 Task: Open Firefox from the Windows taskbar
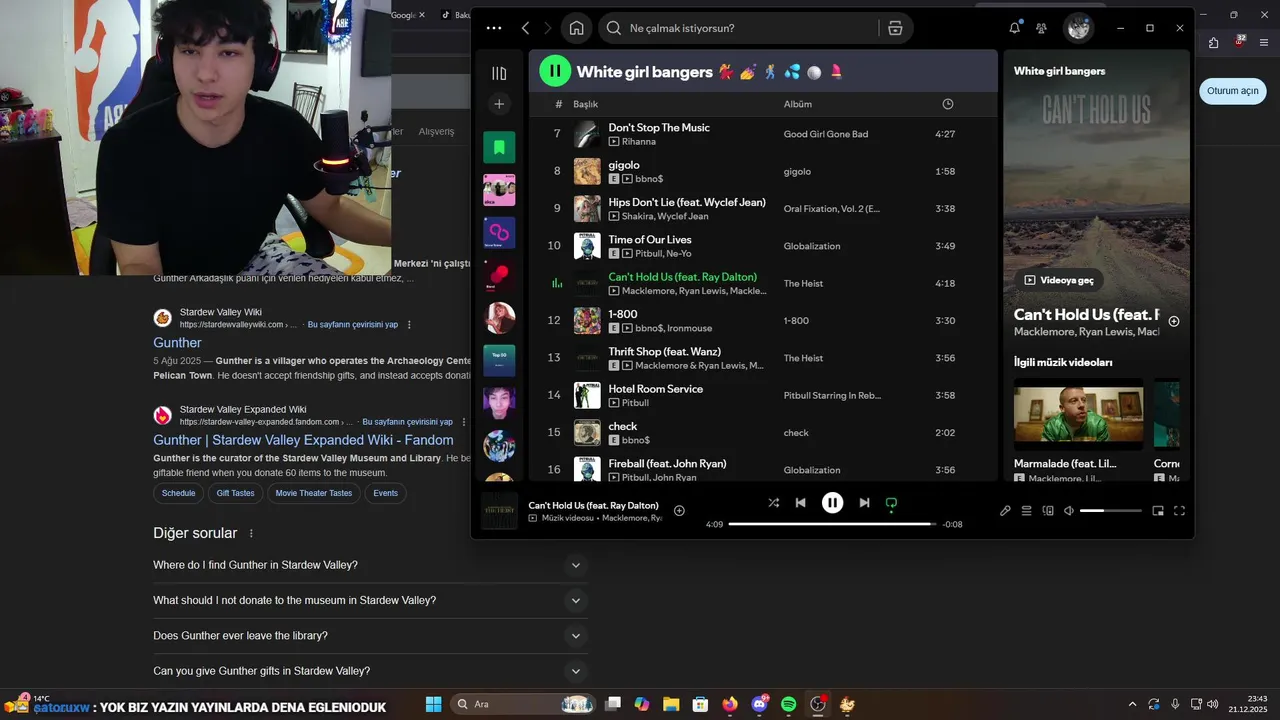coord(730,704)
